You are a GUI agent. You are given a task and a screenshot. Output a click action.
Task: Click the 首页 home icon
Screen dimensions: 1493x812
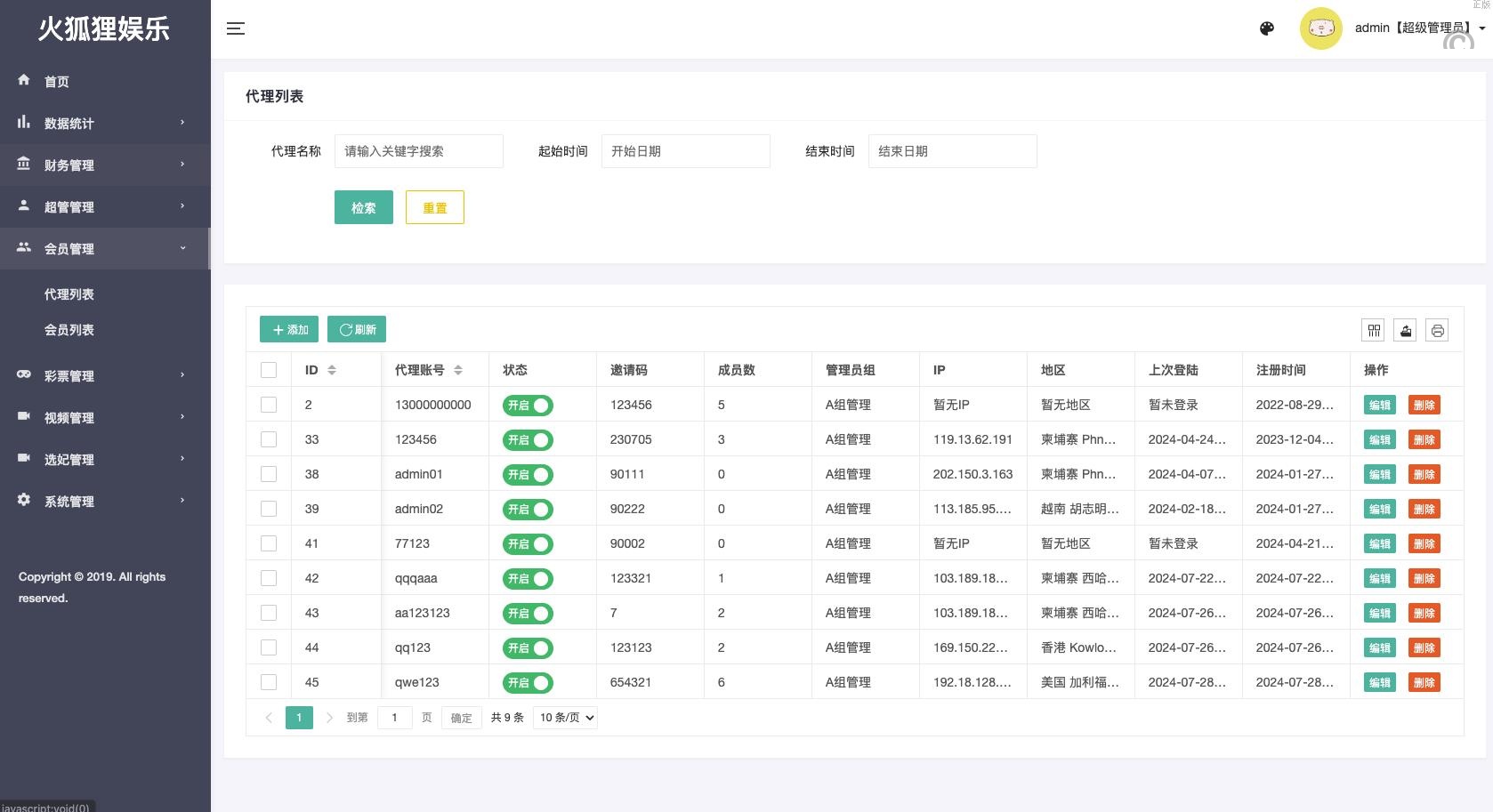(x=24, y=80)
